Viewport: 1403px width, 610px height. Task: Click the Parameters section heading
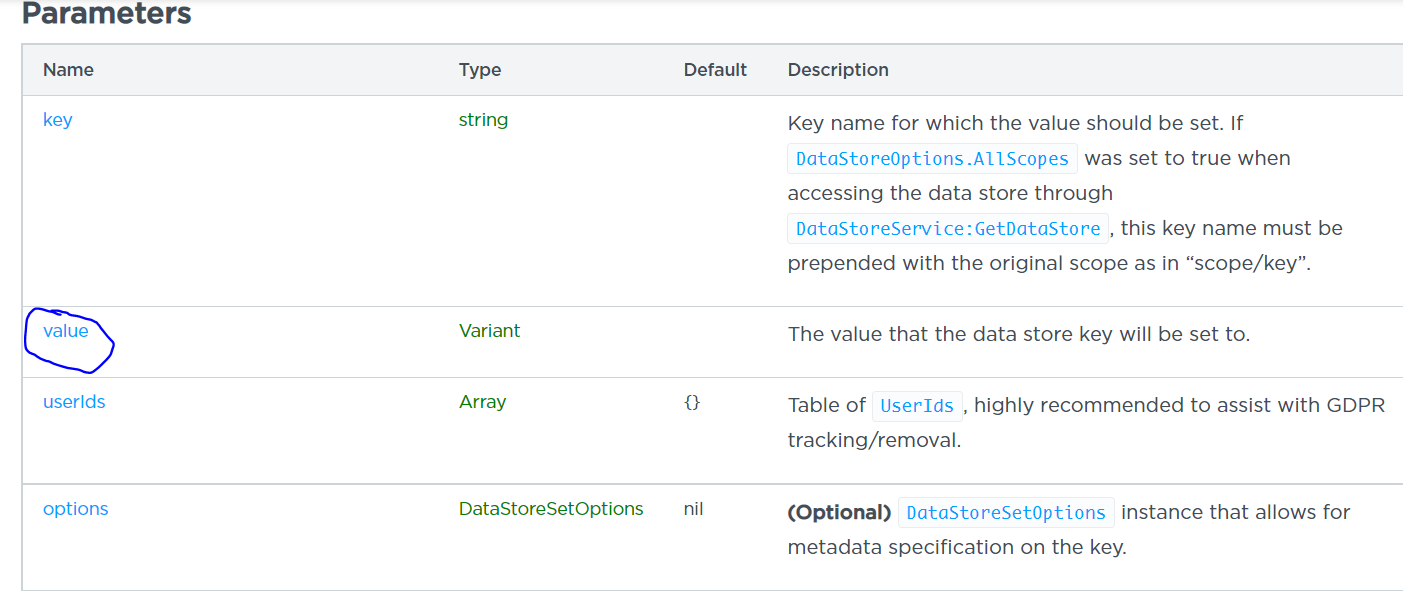click(107, 14)
